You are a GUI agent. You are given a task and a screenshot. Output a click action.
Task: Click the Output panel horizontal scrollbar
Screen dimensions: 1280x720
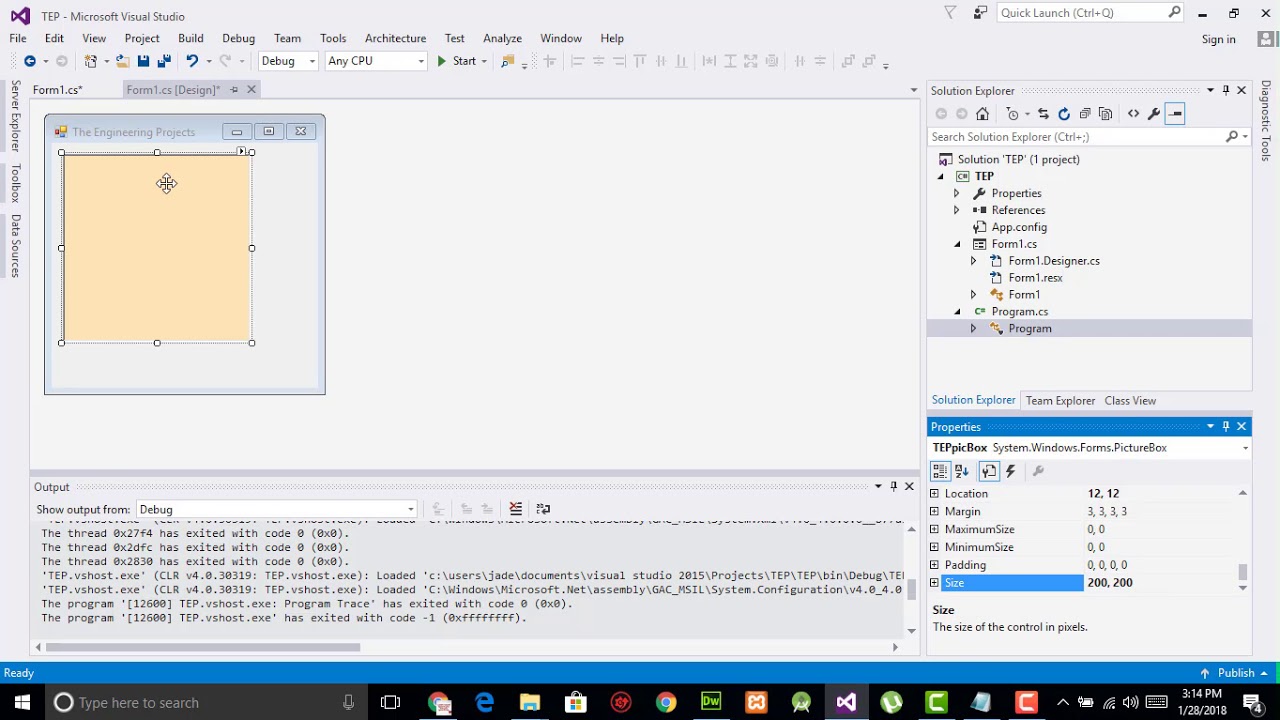click(x=203, y=647)
